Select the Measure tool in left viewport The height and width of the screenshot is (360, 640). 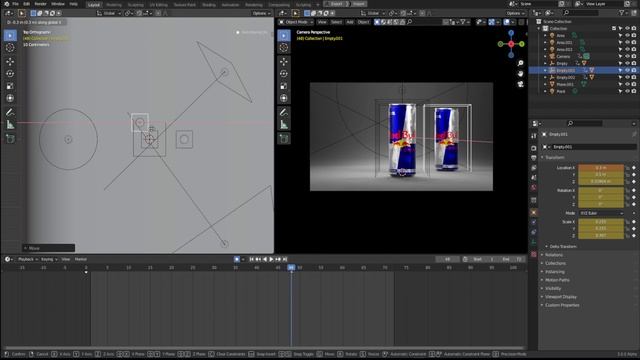click(10, 124)
